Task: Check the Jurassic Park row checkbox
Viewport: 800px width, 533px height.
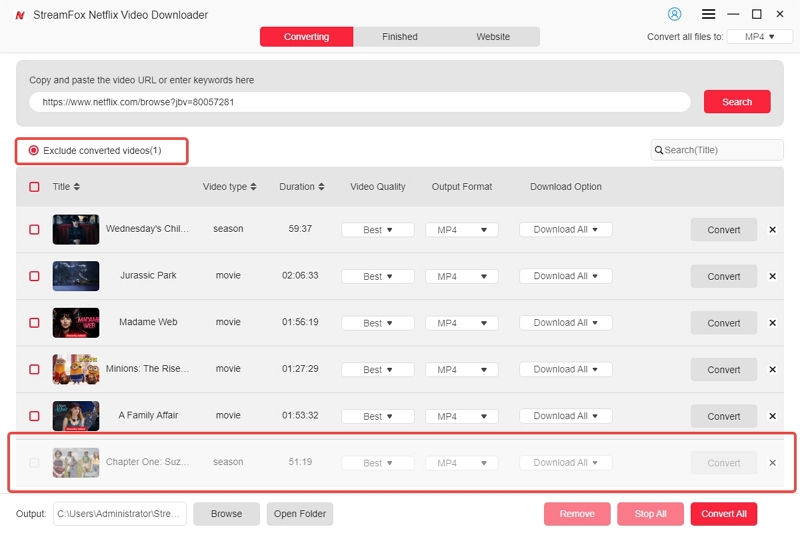Action: (34, 276)
